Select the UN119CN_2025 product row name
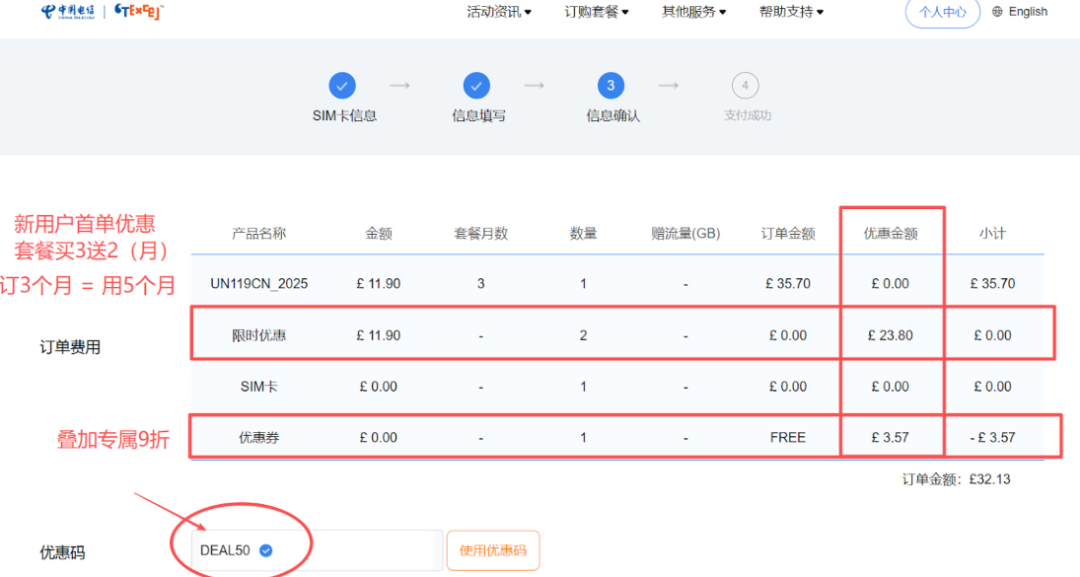The image size is (1080, 577). (x=259, y=284)
